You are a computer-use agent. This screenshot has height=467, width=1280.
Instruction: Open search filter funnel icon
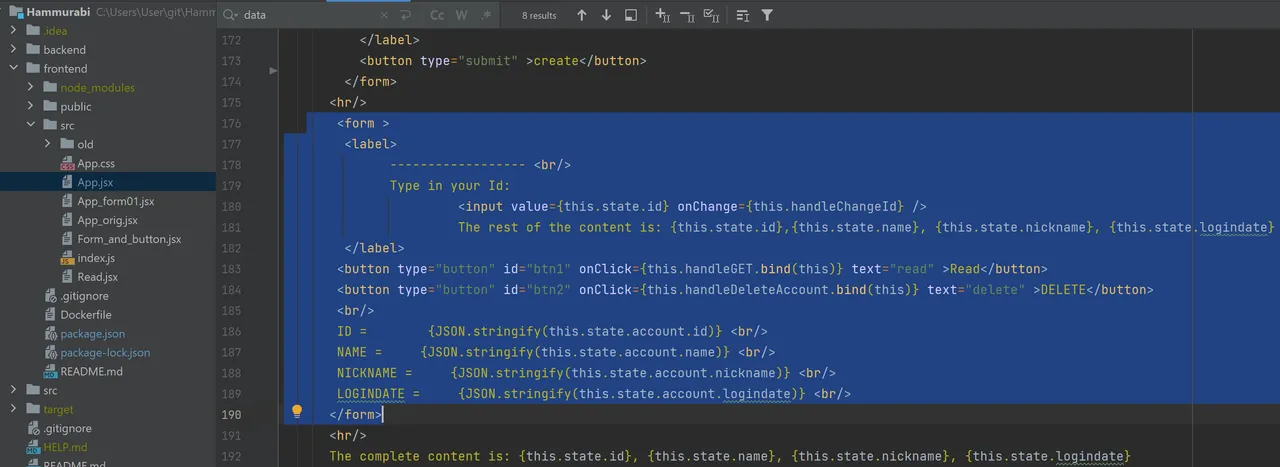767,15
